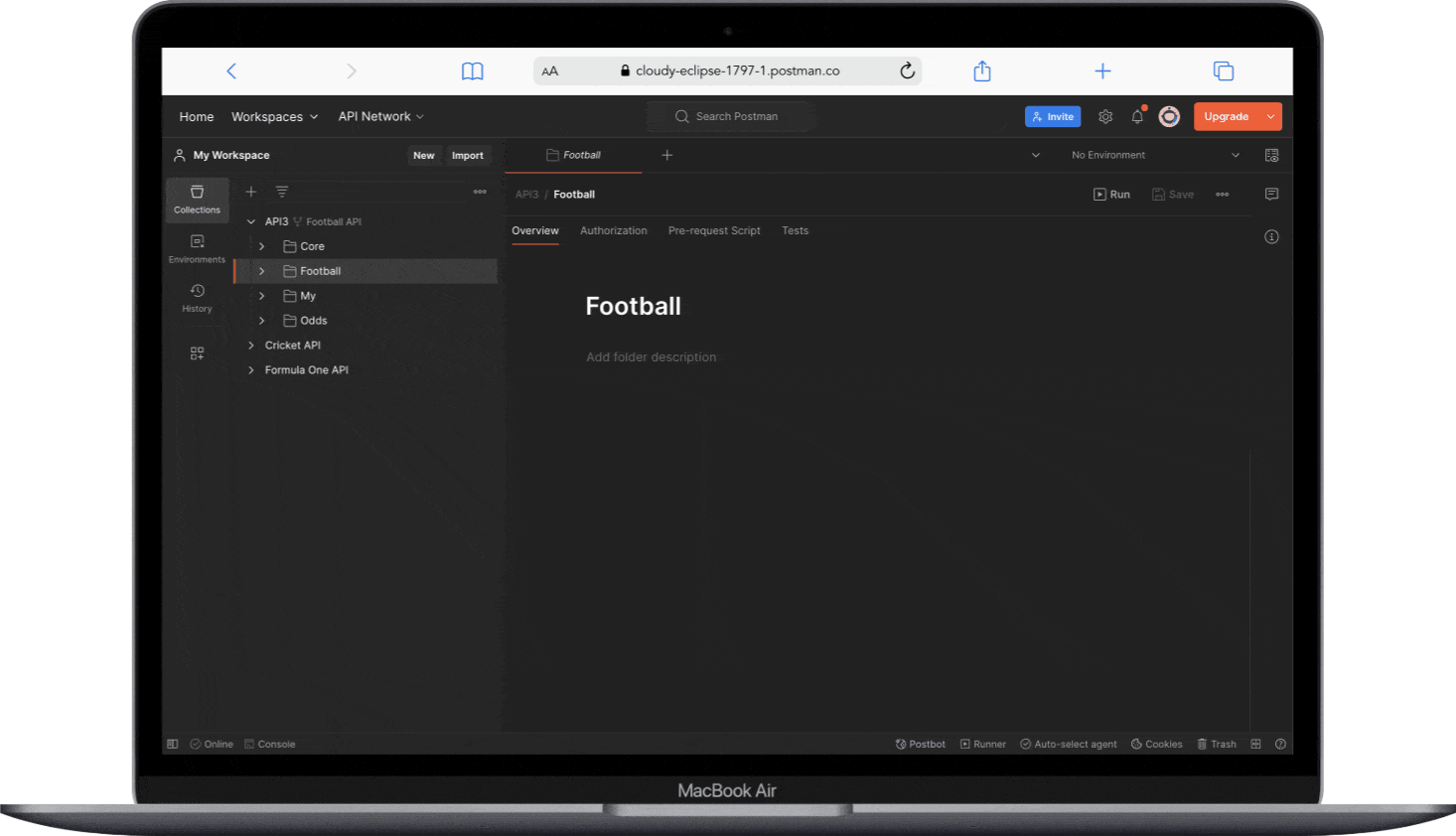1456x836 pixels.
Task: Expand the Cricket API collection
Action: pyautogui.click(x=251, y=346)
